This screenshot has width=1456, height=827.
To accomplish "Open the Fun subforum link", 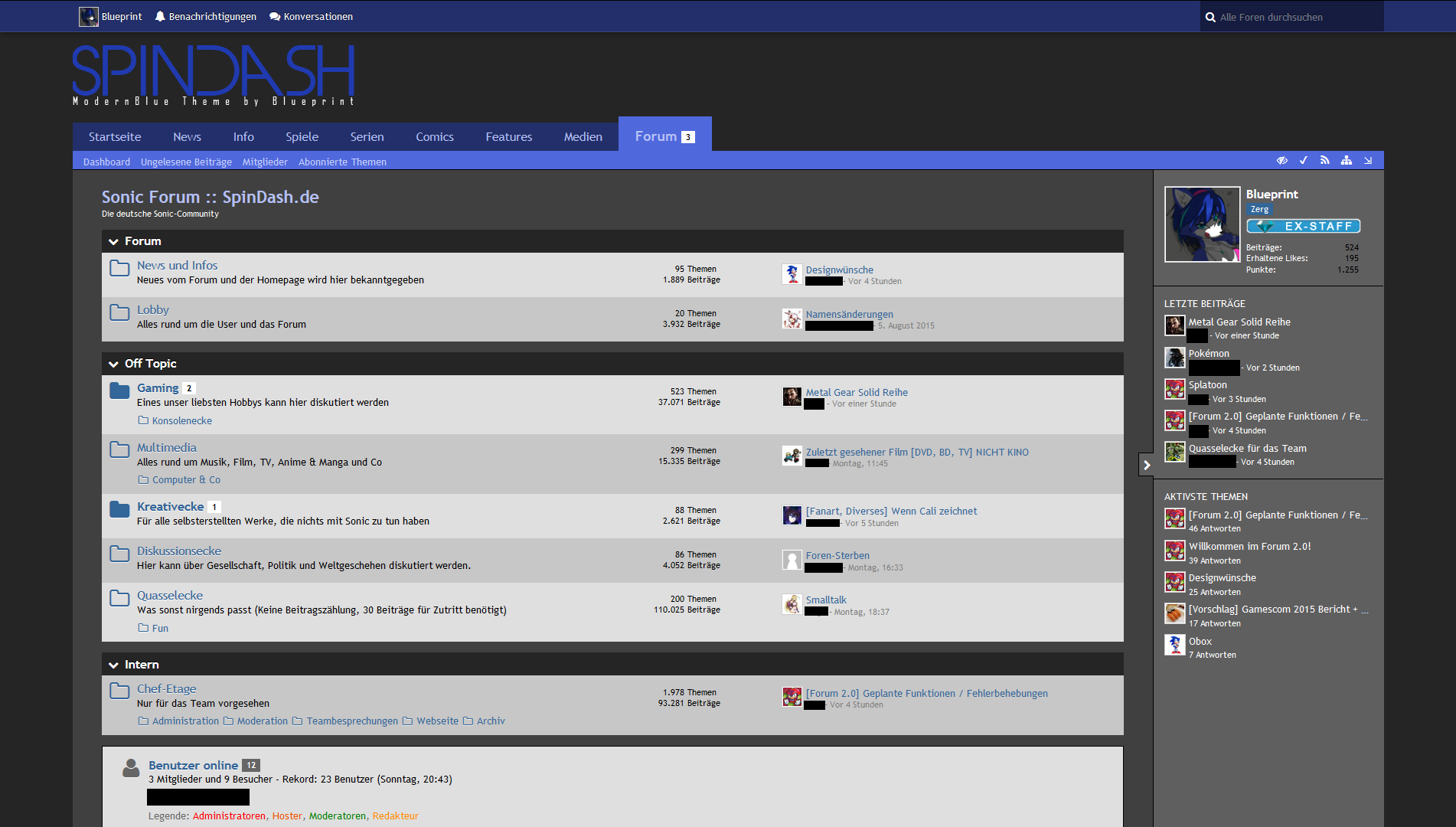I will click(160, 628).
